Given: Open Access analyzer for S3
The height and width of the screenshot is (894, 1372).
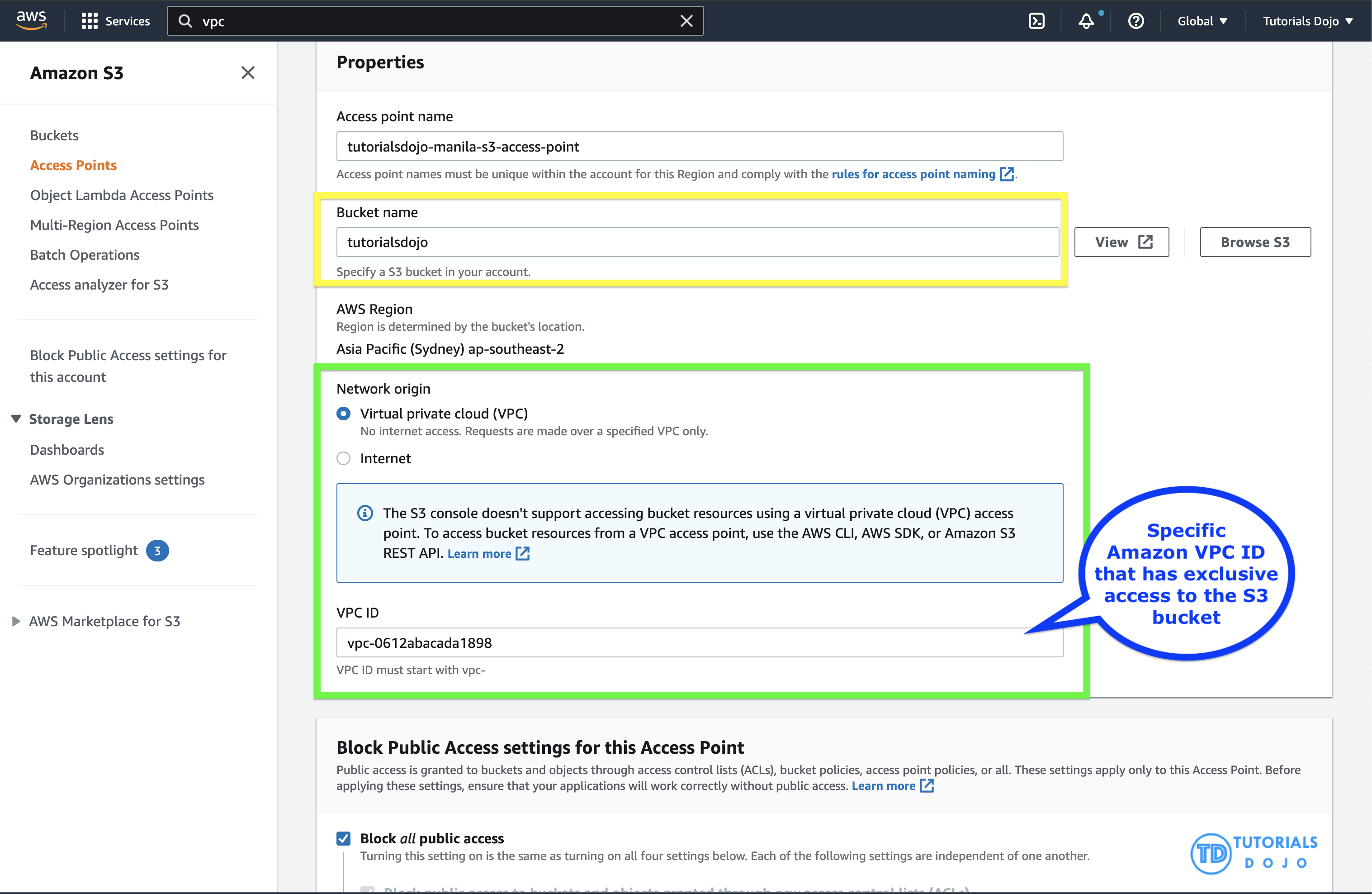Looking at the screenshot, I should coord(99,285).
